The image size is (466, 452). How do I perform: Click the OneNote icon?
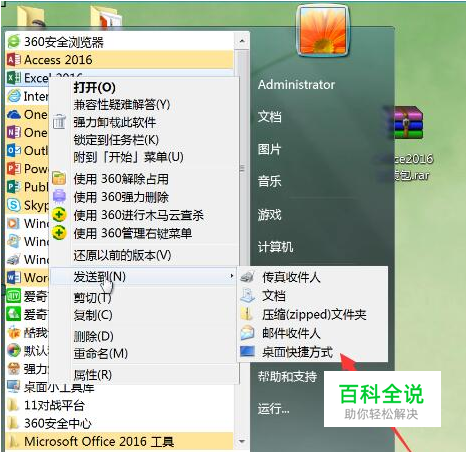point(14,132)
